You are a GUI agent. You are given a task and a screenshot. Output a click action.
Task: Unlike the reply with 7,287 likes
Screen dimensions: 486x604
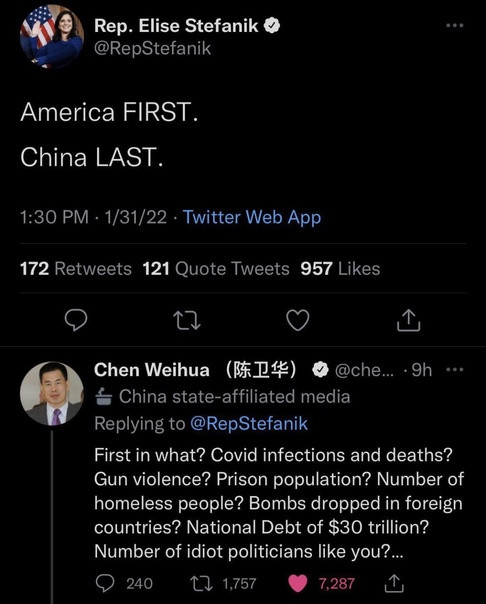[322, 583]
